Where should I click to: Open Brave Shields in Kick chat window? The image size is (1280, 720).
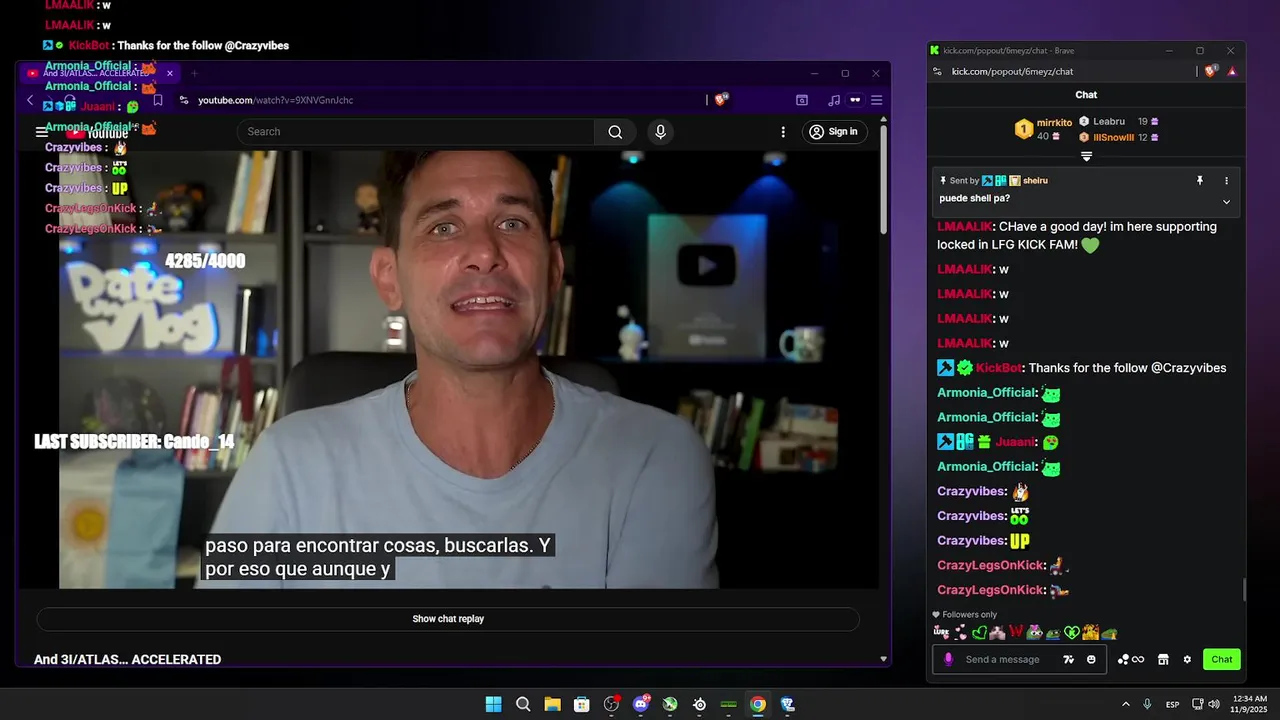click(1211, 71)
